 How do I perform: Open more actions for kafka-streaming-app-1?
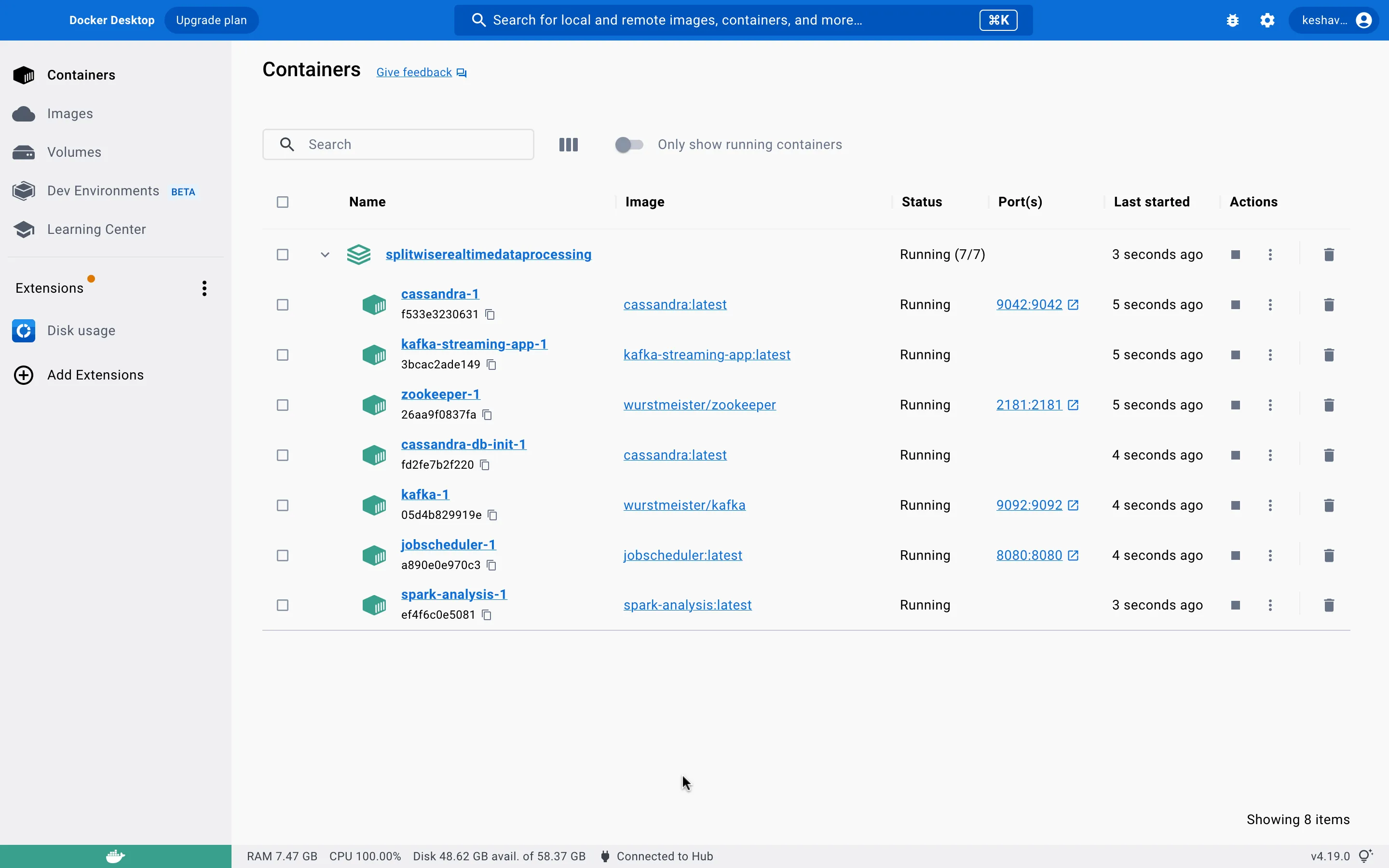coord(1270,355)
